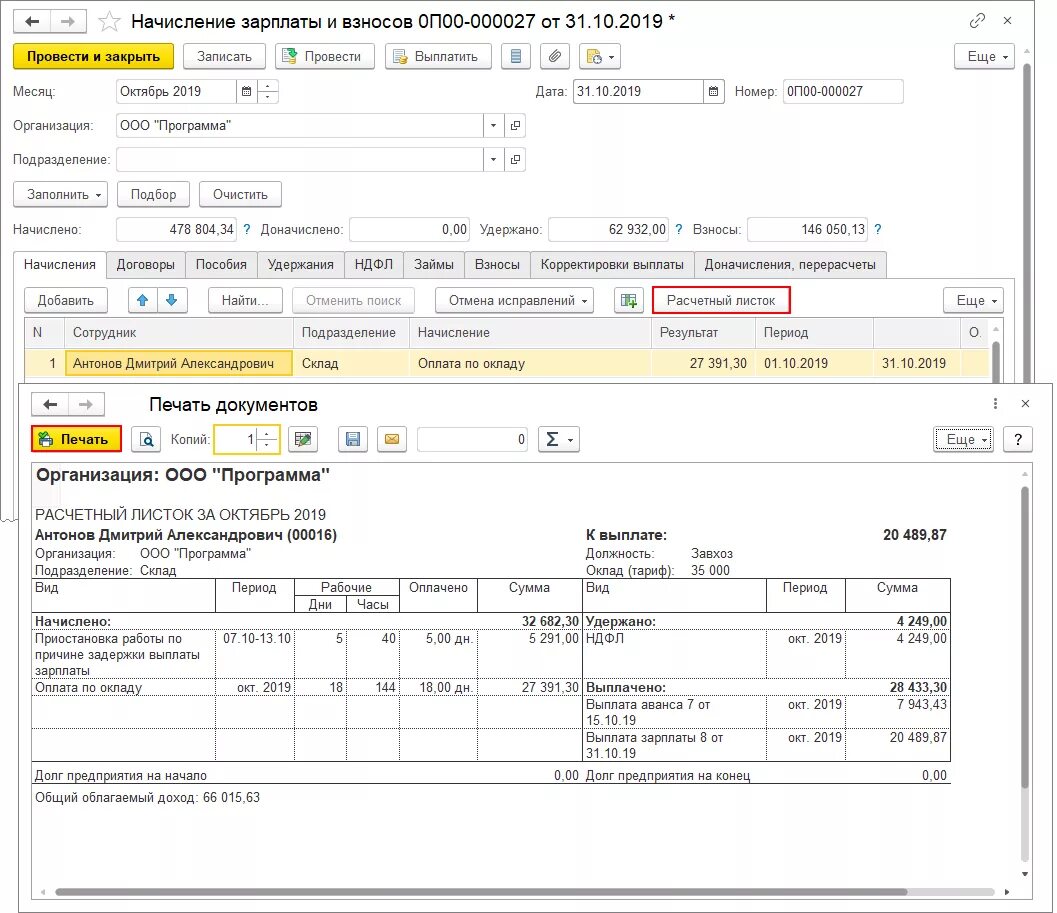Open the Расчетный листок button
This screenshot has width=1057, height=913.
[x=721, y=301]
